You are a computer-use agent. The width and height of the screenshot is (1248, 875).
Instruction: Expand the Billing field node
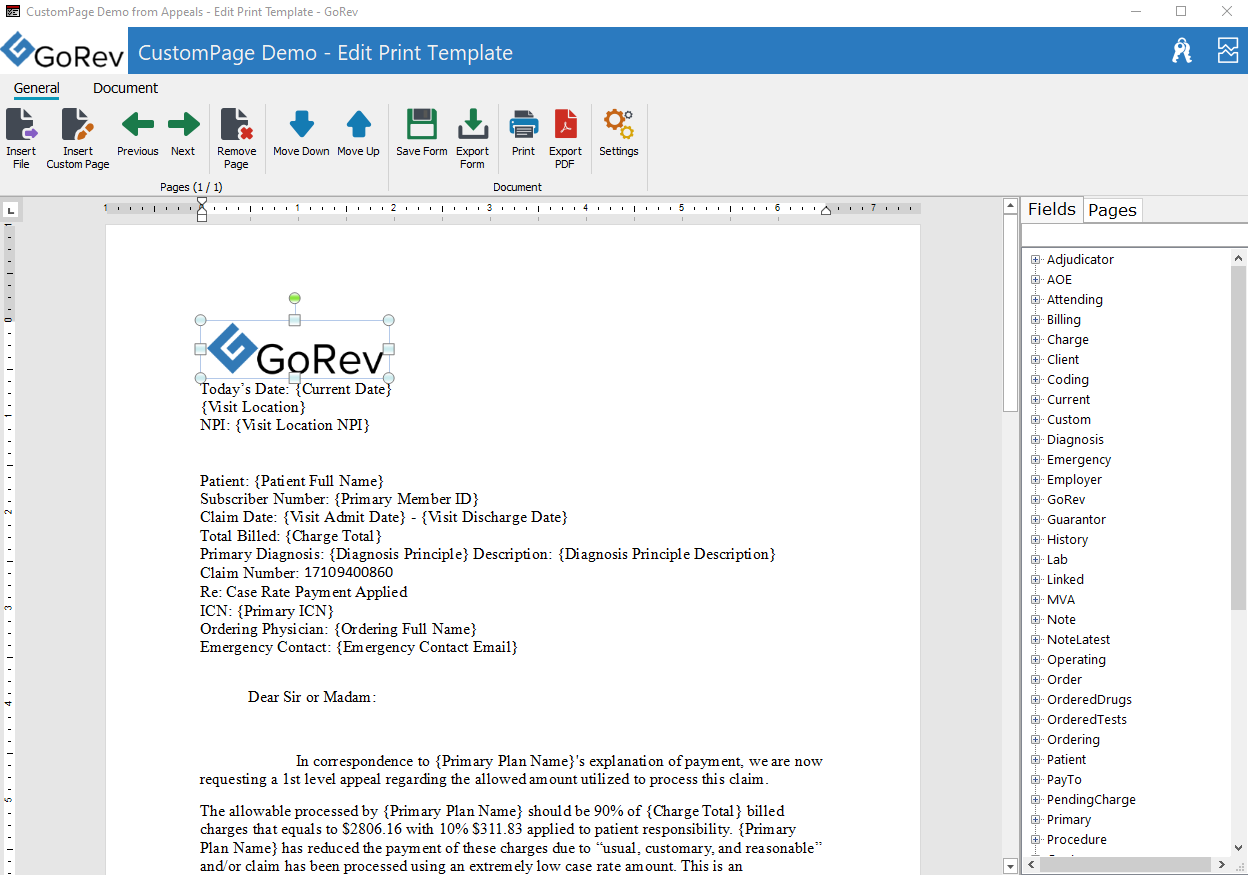[1036, 320]
